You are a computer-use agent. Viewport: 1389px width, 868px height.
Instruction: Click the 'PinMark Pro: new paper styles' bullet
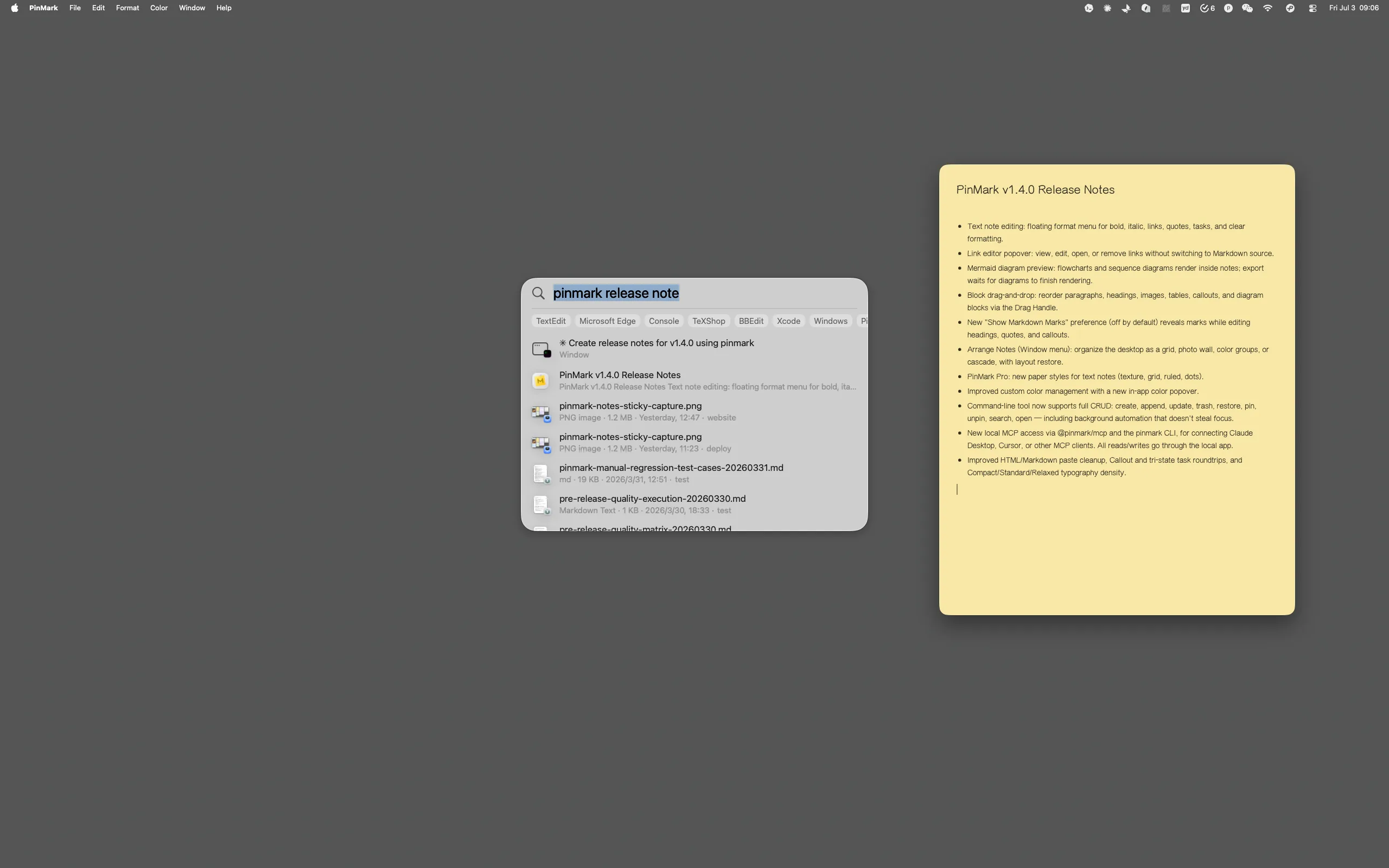coord(1085,377)
